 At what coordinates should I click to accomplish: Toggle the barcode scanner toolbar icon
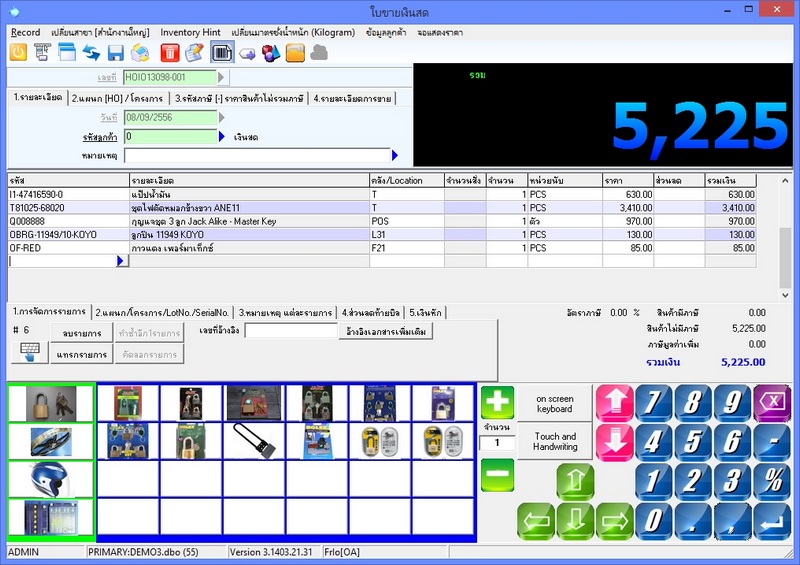coord(222,53)
